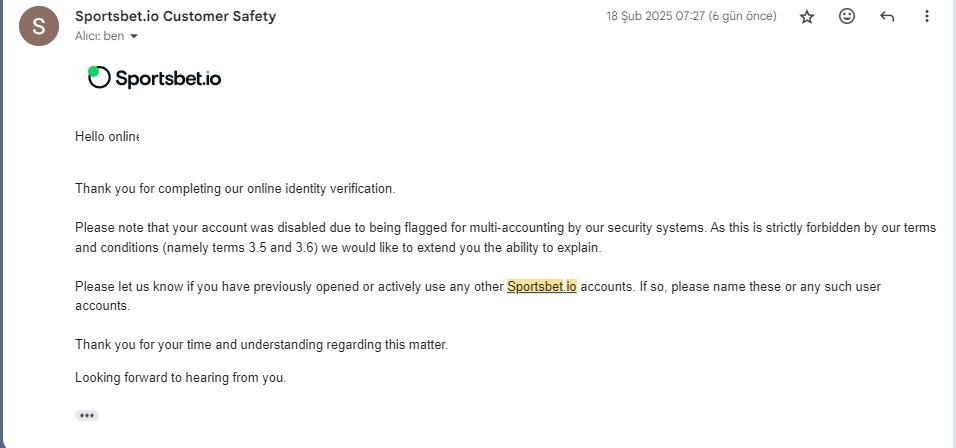Screen dimensions: 956x448
Task: Click the Sportsbet.io logo image
Action: click(x=155, y=77)
